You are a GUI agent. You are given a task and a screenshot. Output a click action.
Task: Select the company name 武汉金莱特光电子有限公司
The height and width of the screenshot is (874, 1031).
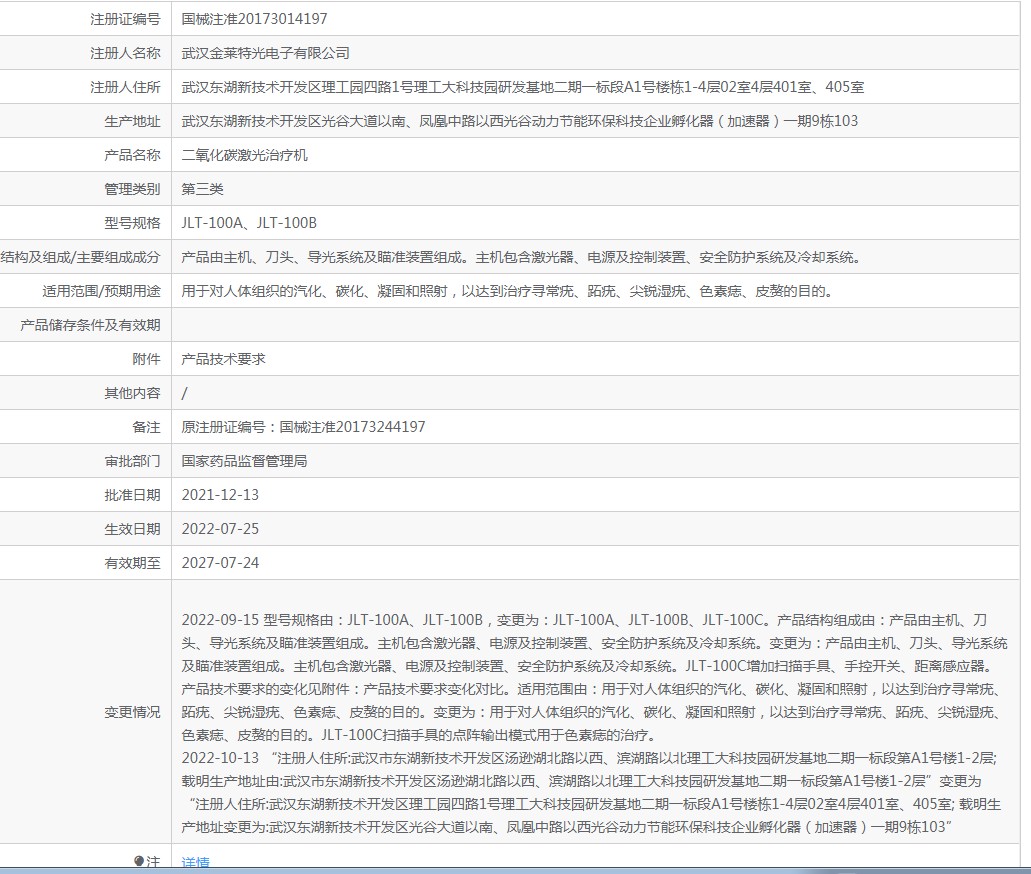tap(266, 53)
